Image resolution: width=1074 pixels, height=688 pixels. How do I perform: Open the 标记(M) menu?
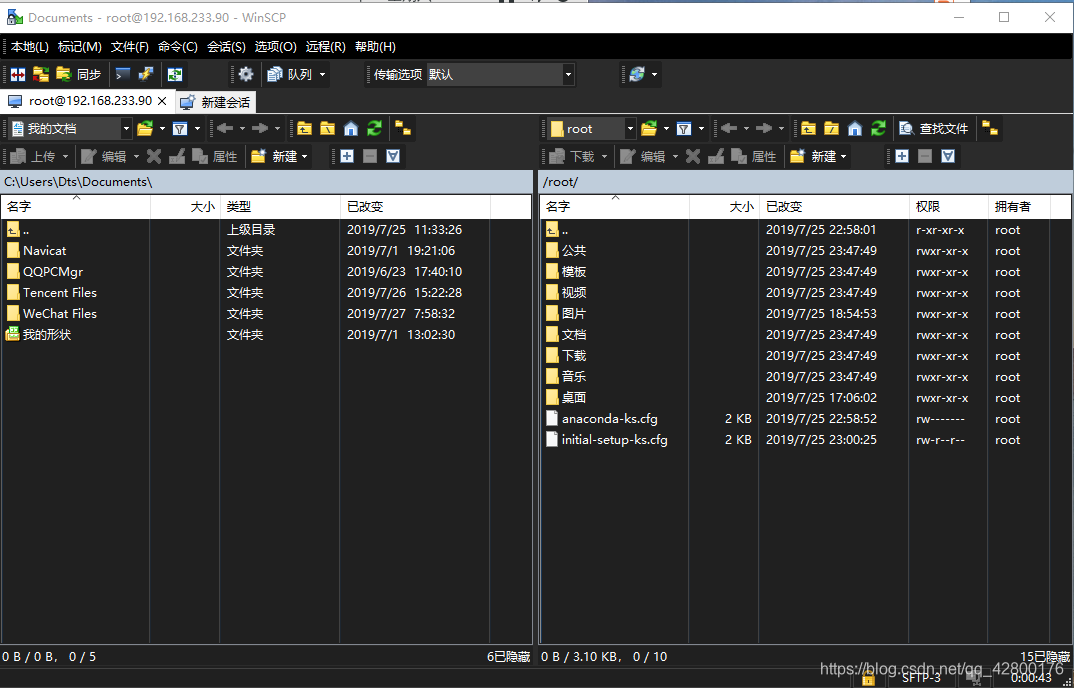79,47
